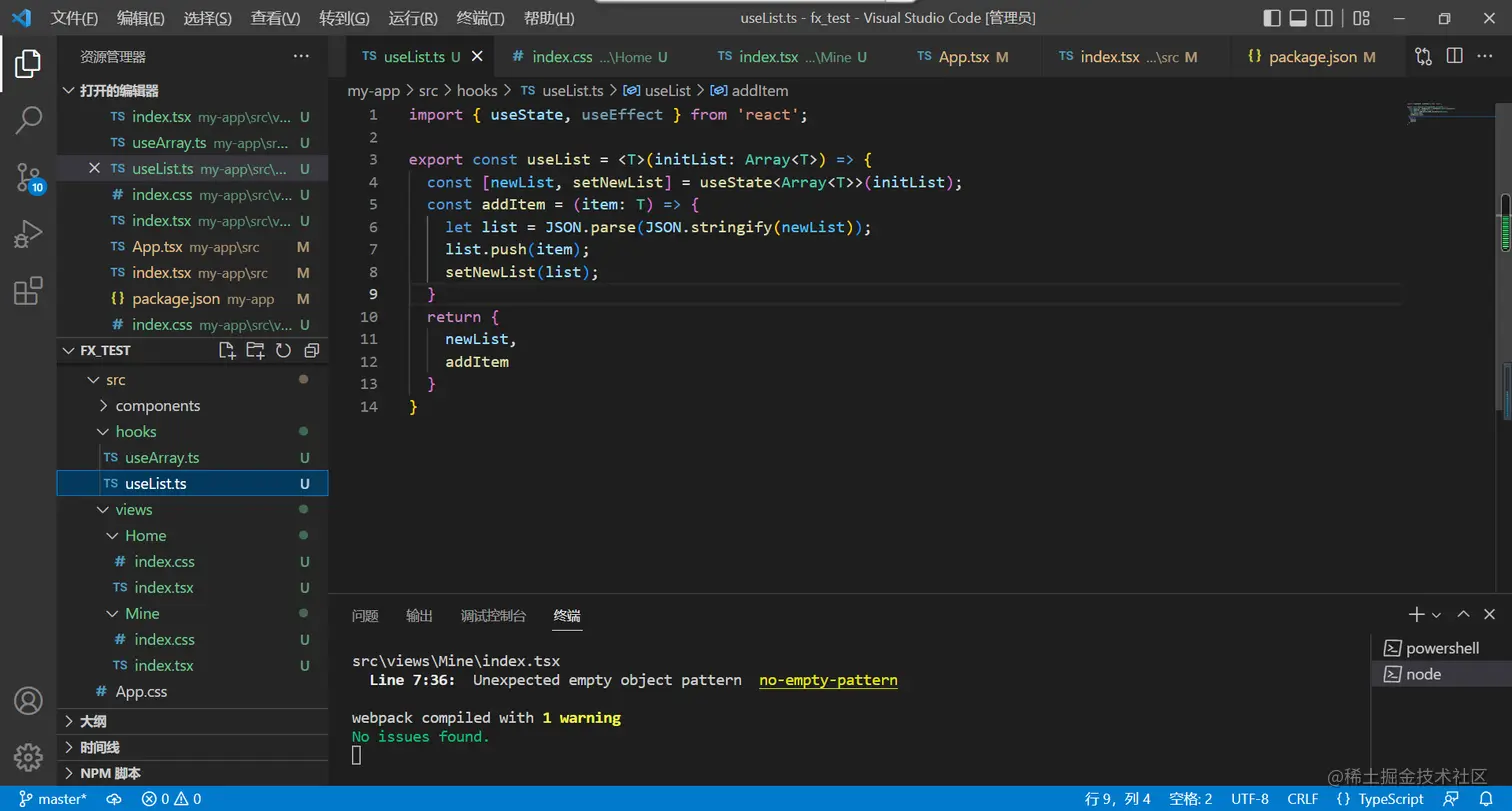Open editor more actions menu
This screenshot has width=1512, height=811.
pyautogui.click(x=1487, y=57)
